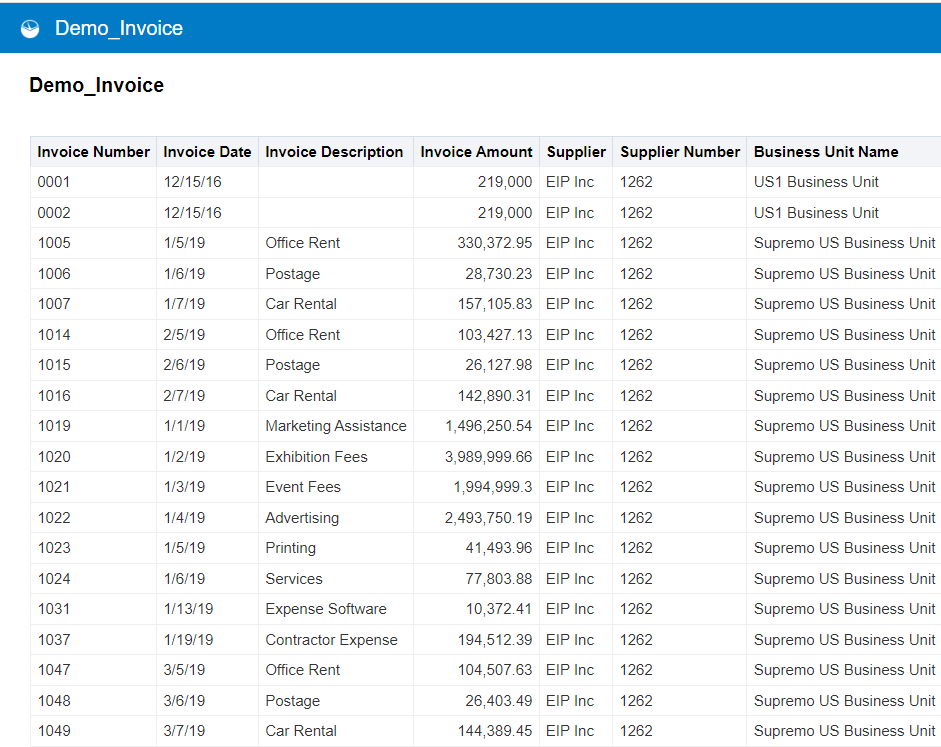Click the Contractor Expense description cell
The image size is (941, 747).
(335, 640)
